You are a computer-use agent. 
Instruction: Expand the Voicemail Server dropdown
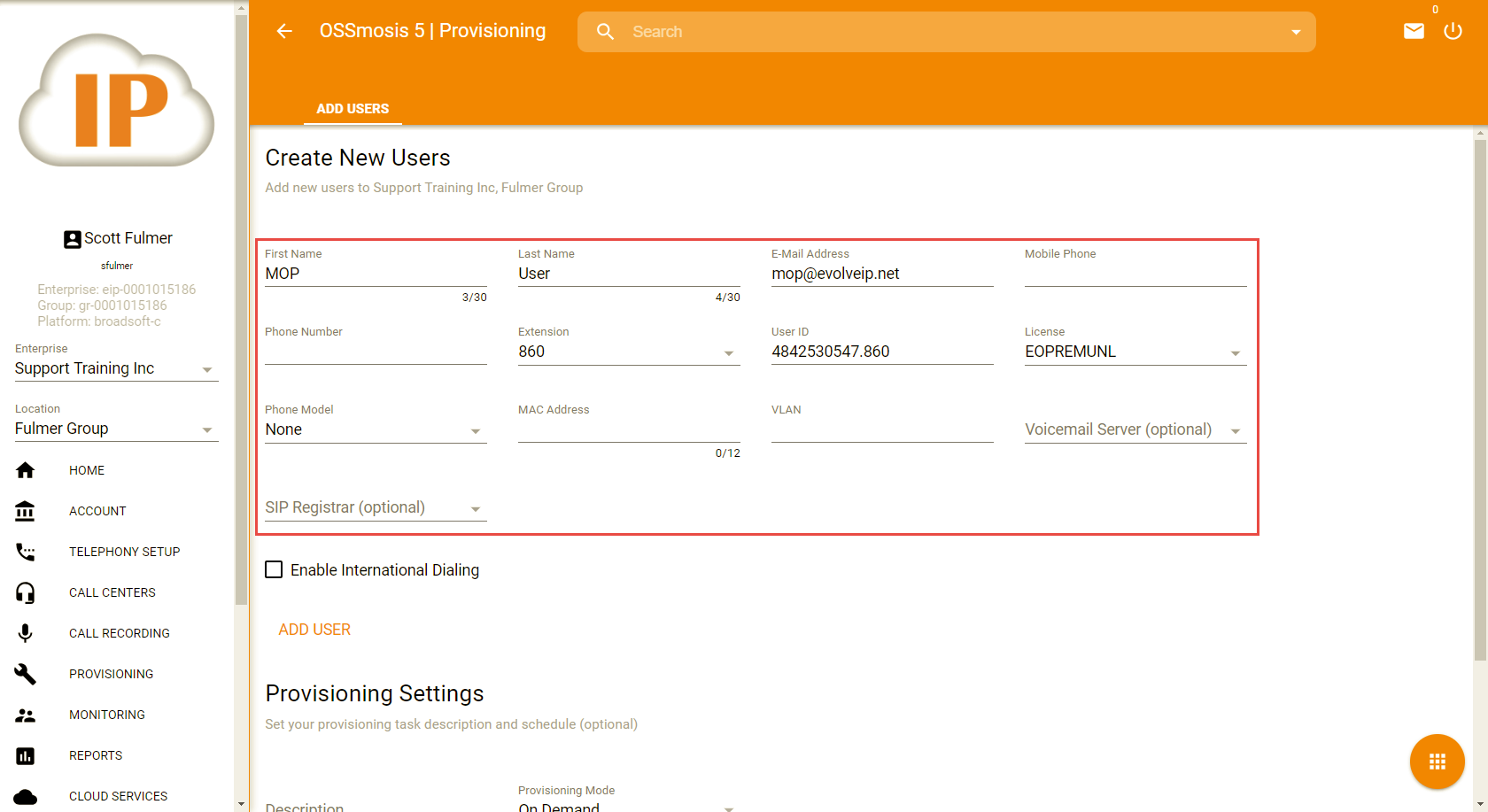coord(1135,430)
